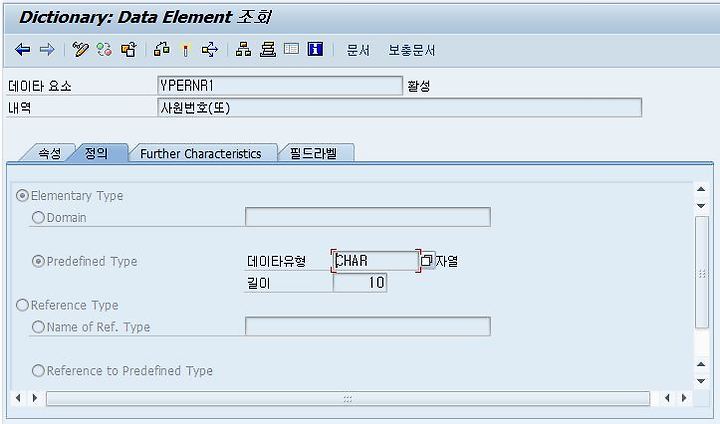Go back with the left arrow icon
This screenshot has width=720, height=424.
[22, 49]
